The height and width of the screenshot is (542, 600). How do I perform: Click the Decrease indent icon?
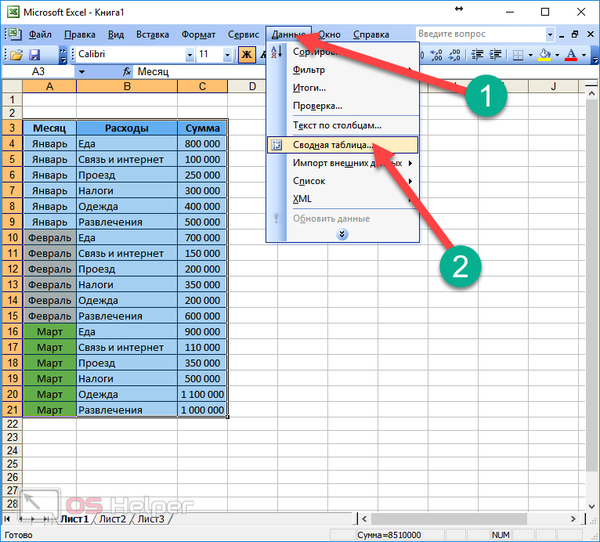pyautogui.click(x=477, y=55)
